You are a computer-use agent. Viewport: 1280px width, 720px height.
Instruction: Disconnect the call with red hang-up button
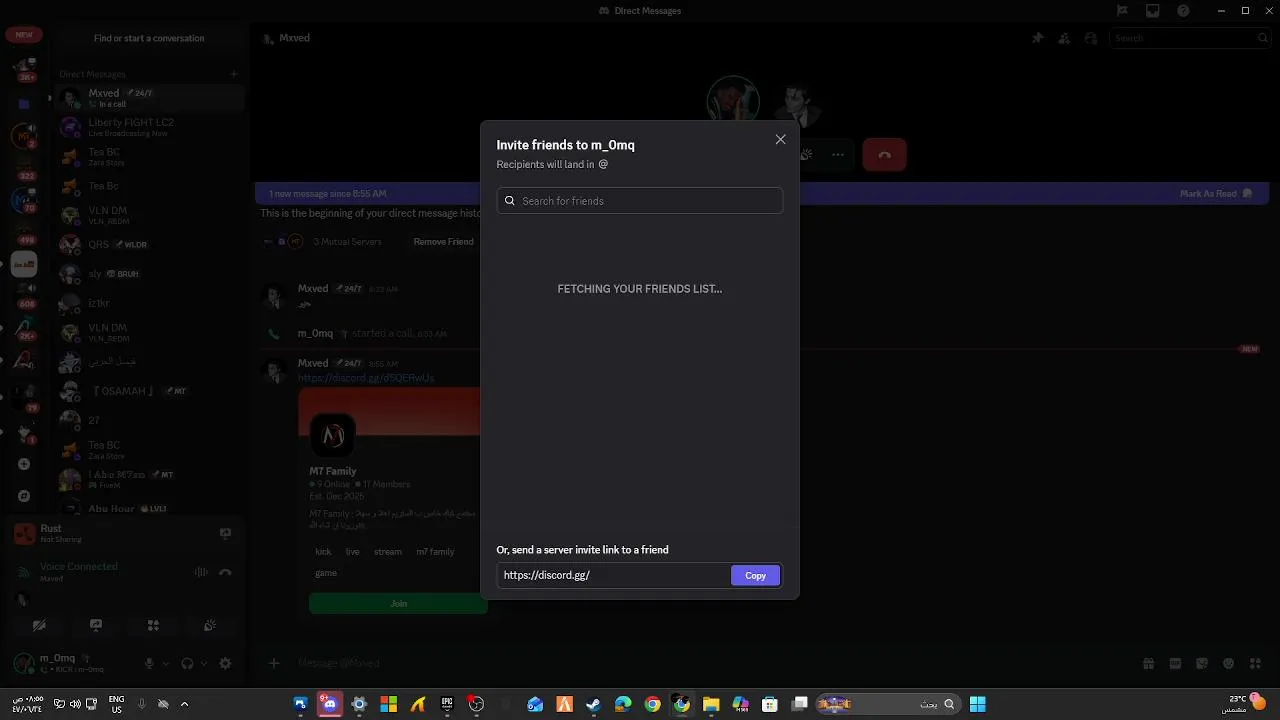884,154
